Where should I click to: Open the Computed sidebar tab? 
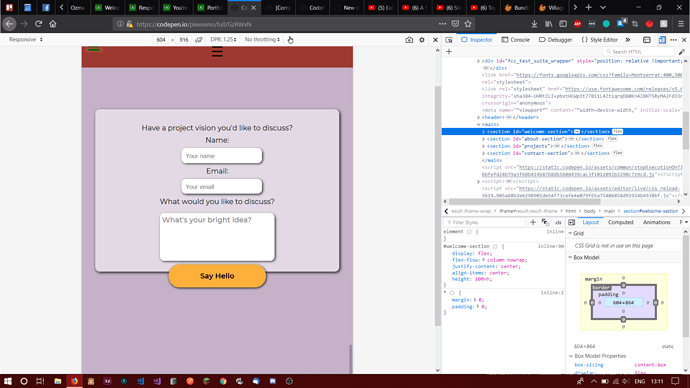tap(620, 222)
